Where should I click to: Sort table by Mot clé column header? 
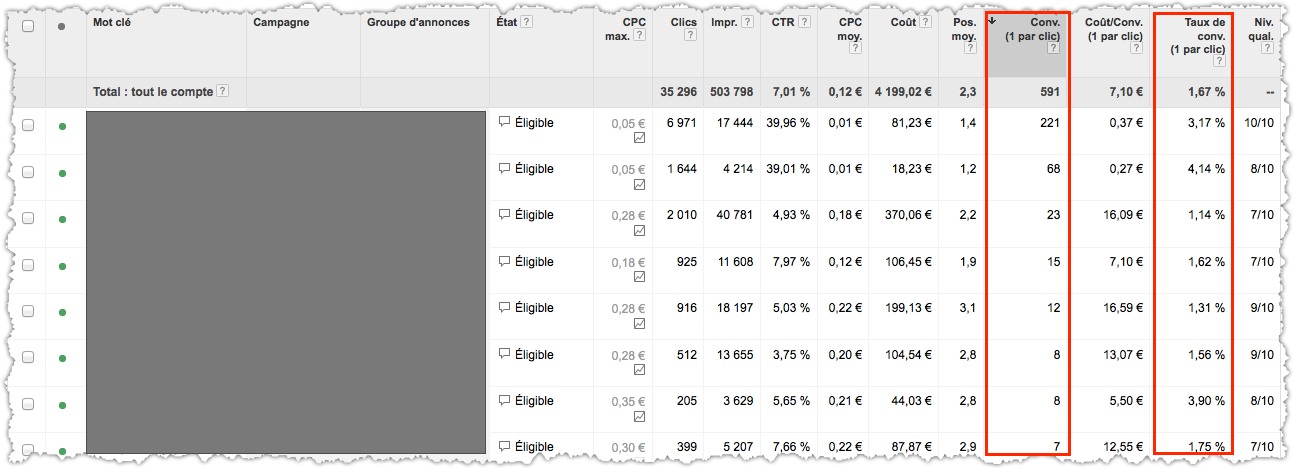(x=112, y=22)
